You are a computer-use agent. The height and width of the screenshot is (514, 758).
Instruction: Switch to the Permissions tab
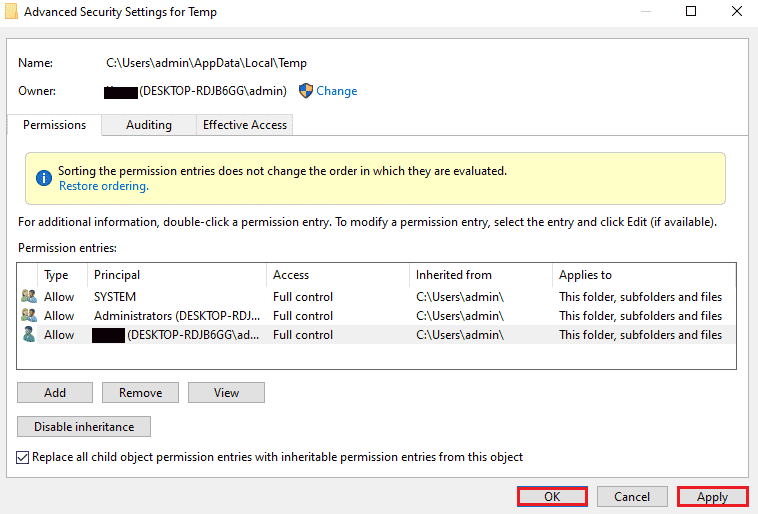(x=55, y=125)
